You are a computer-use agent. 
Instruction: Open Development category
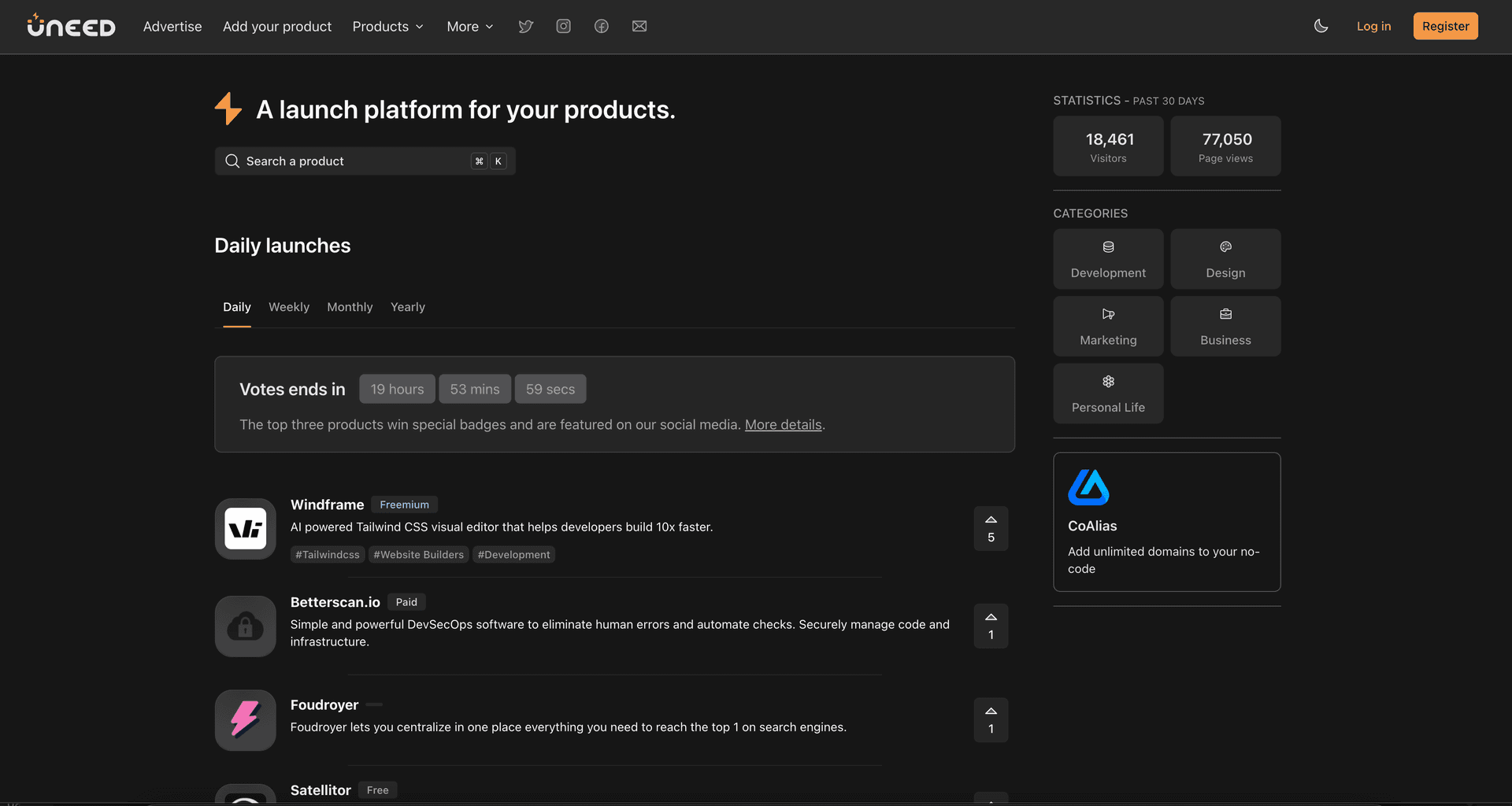[x=1108, y=259]
